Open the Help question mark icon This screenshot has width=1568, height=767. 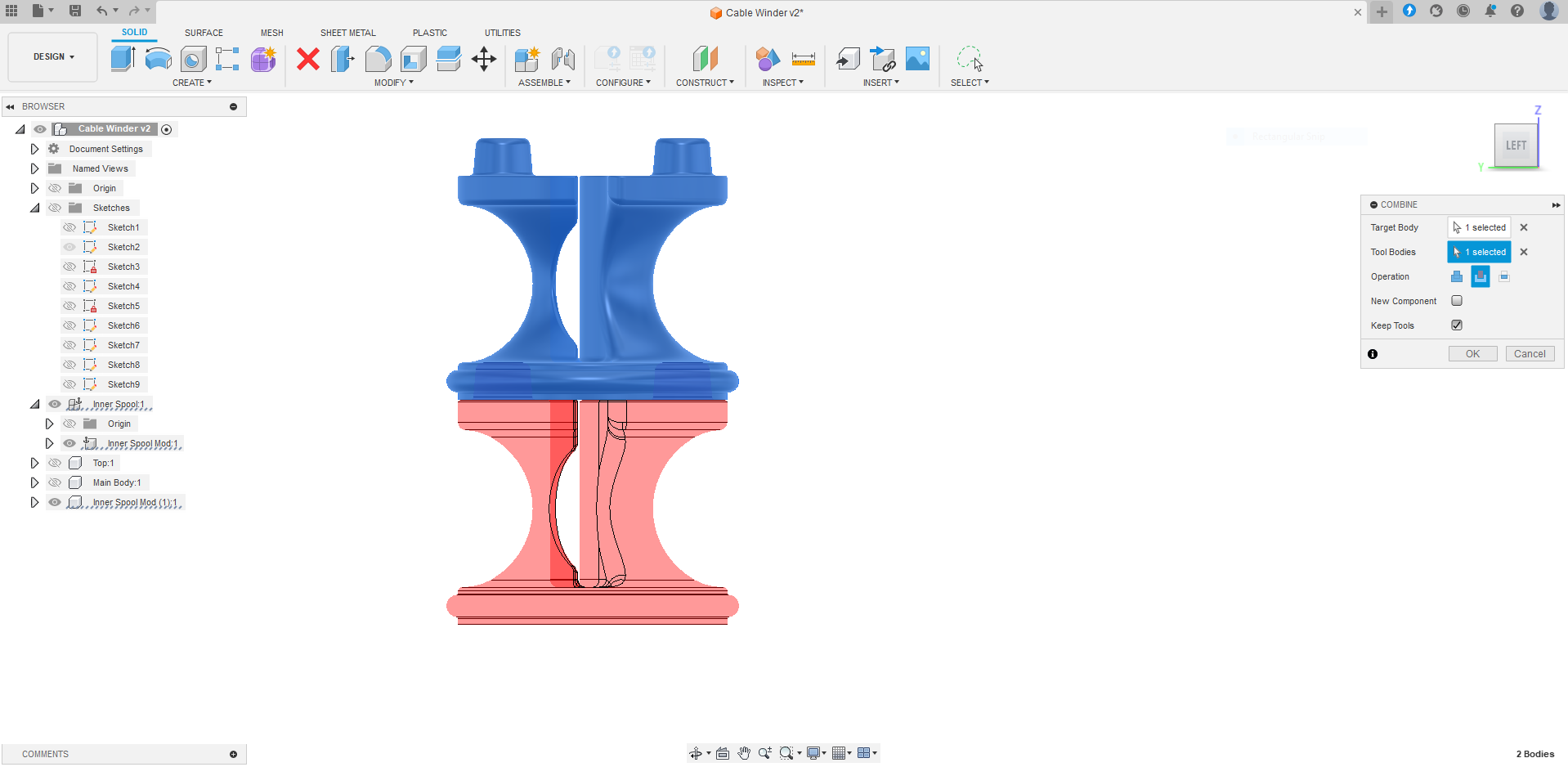pos(1517,11)
